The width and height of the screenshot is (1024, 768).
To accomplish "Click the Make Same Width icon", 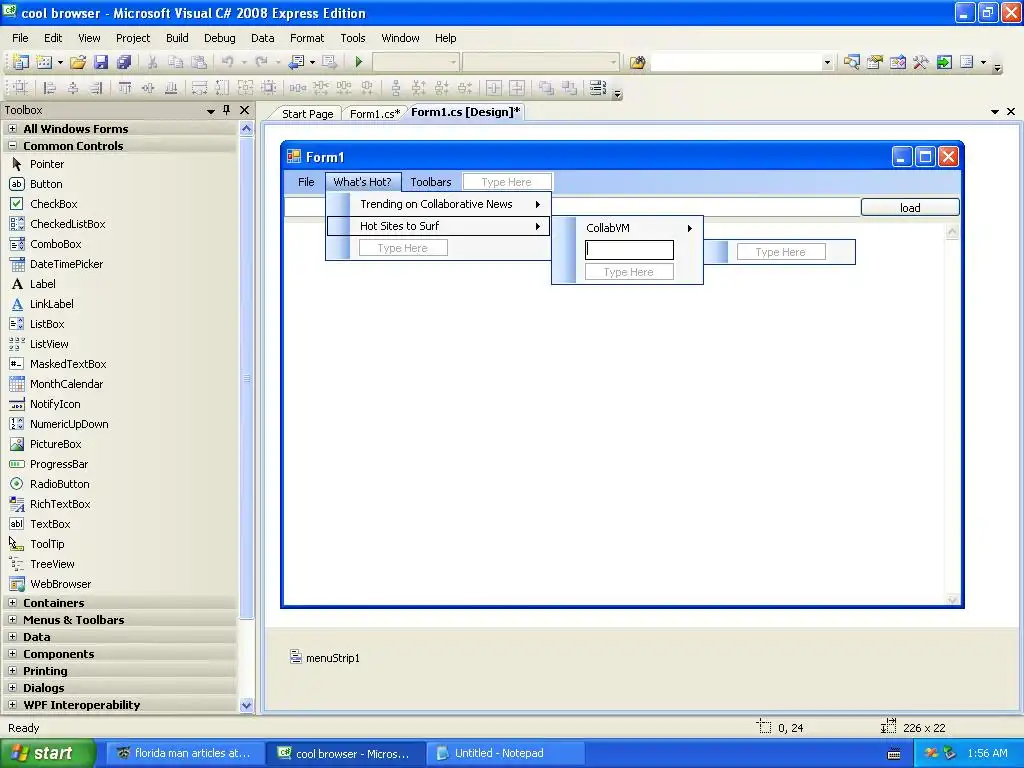I will [199, 88].
